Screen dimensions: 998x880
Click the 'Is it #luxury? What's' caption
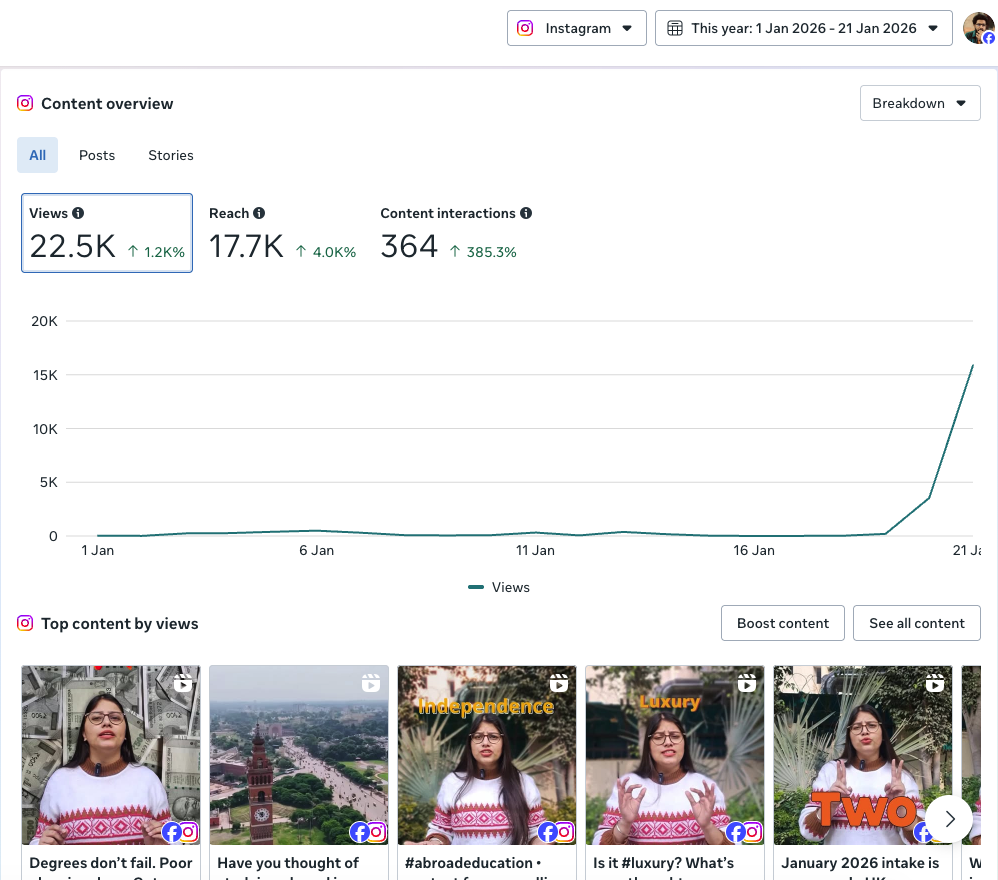click(663, 863)
